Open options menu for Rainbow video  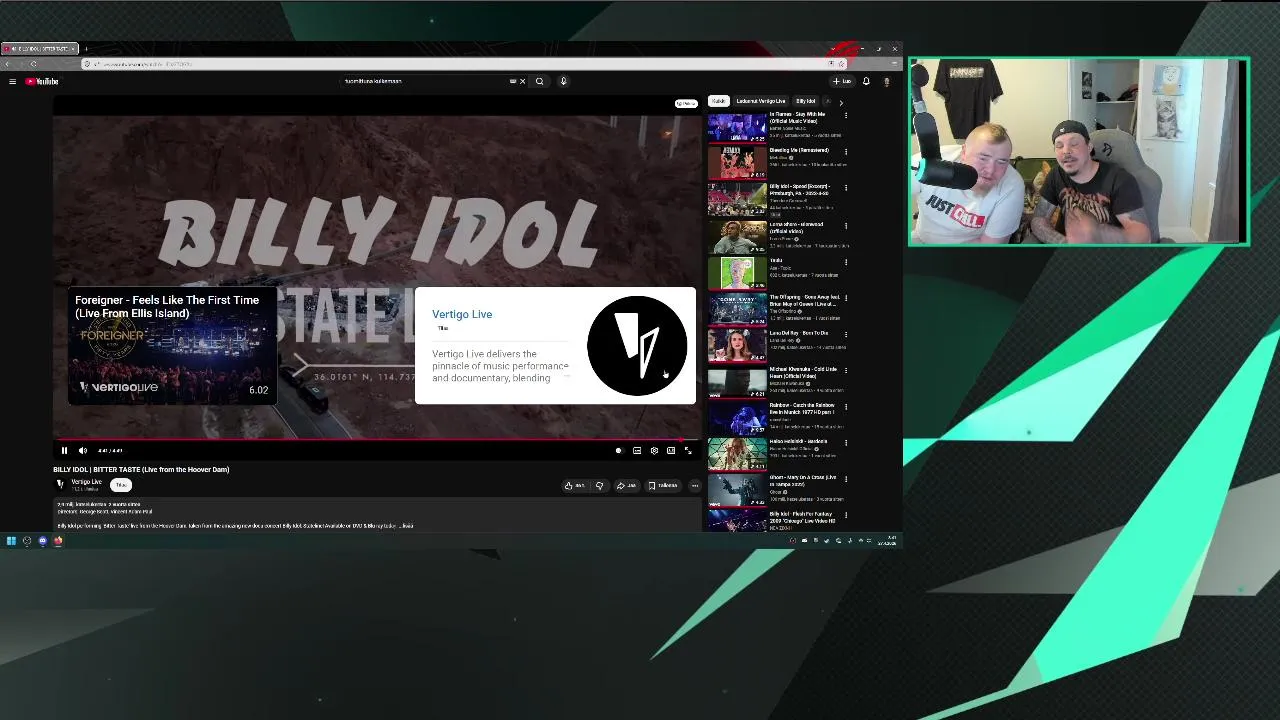pos(846,407)
